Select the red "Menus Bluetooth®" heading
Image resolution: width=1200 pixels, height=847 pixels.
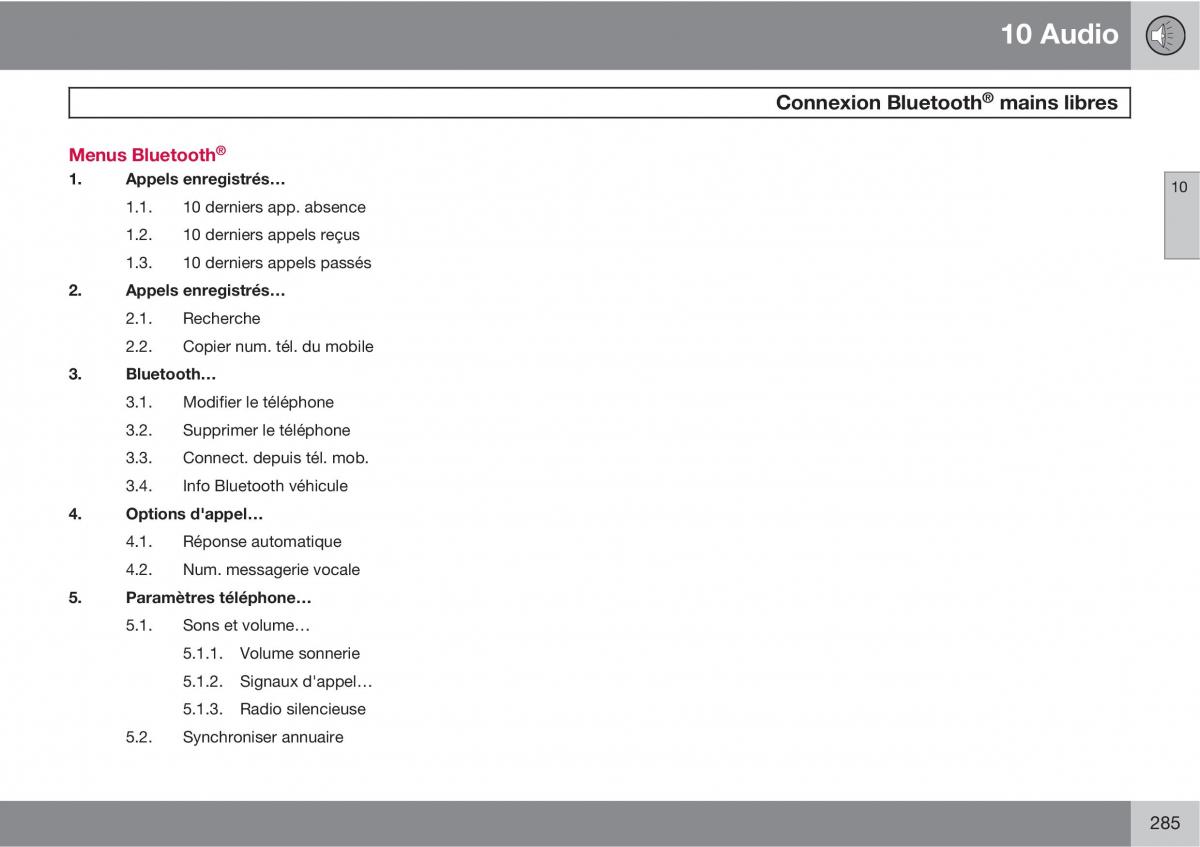(x=147, y=154)
